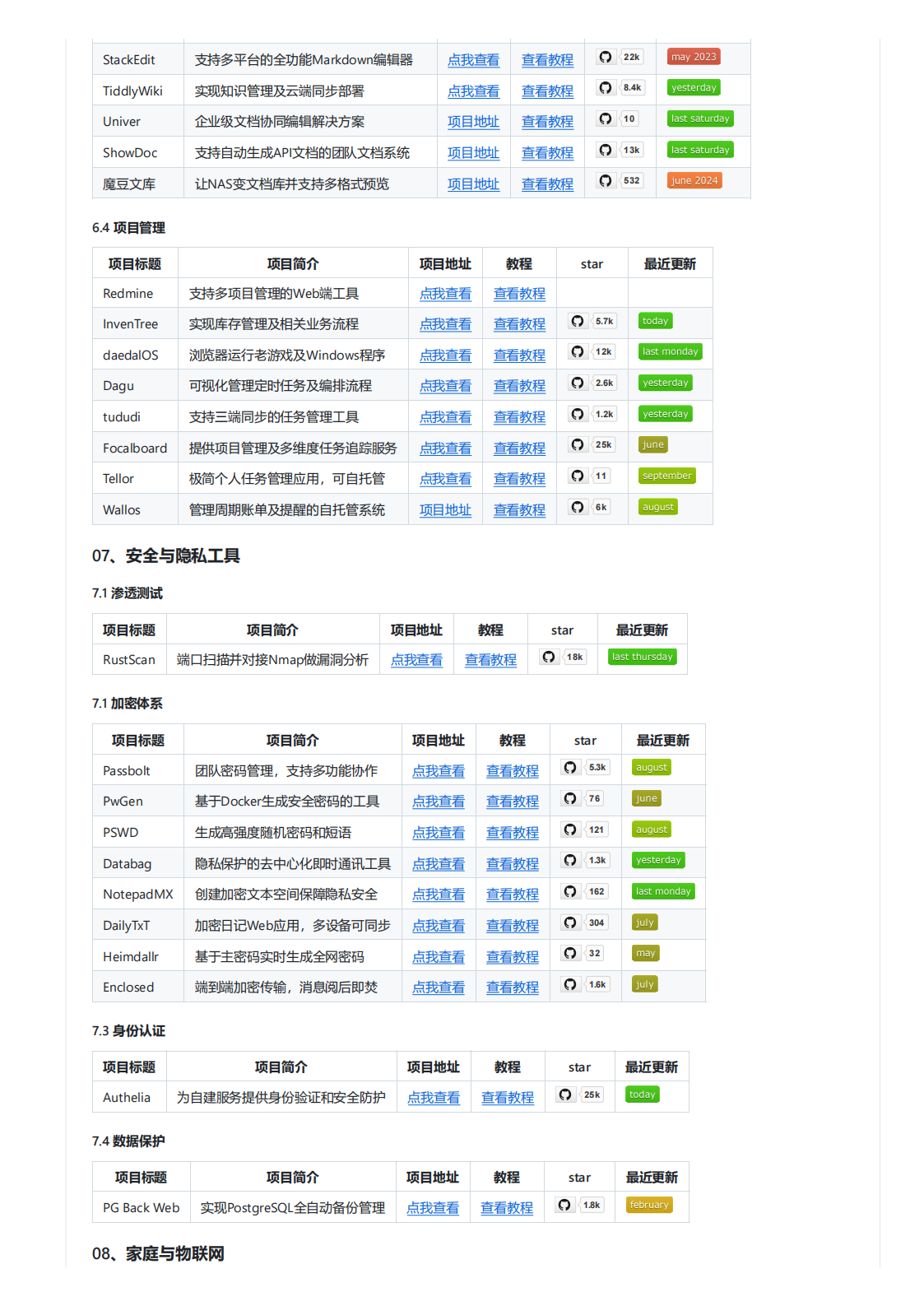The height and width of the screenshot is (1306, 924).
Task: Select the 'Heimdallr' project name cell
Action: 137,956
